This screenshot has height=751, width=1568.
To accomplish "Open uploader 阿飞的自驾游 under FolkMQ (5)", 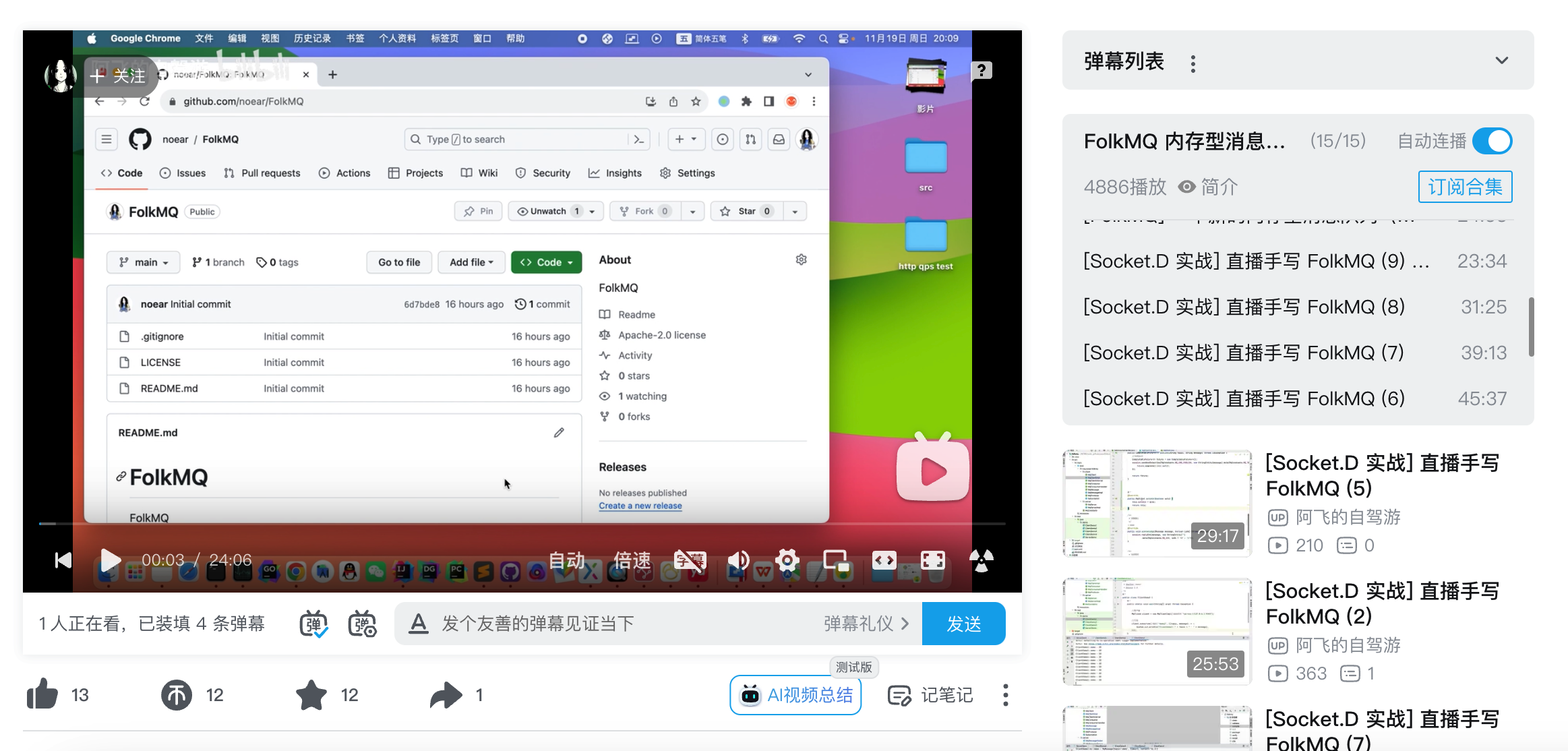I will coord(1348,517).
